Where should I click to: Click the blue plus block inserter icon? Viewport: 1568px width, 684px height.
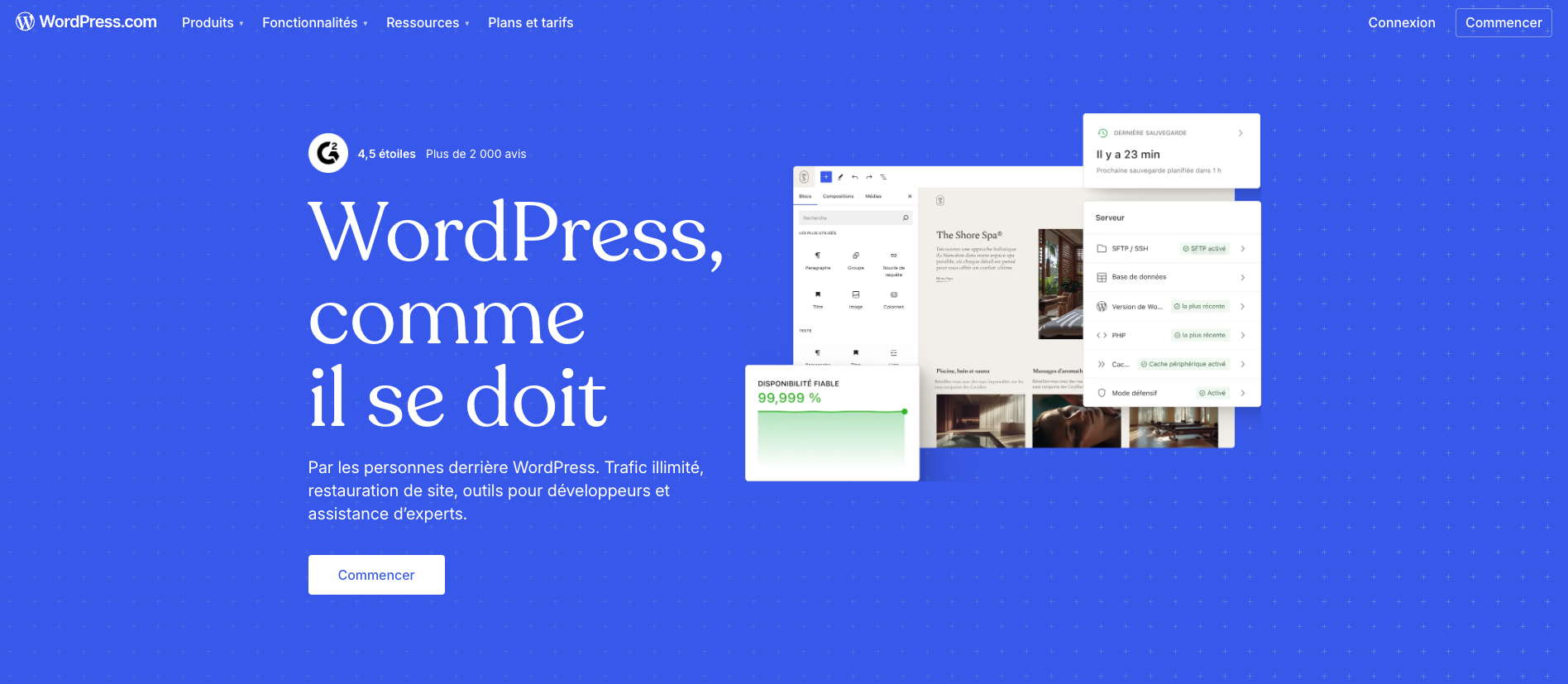click(x=825, y=177)
